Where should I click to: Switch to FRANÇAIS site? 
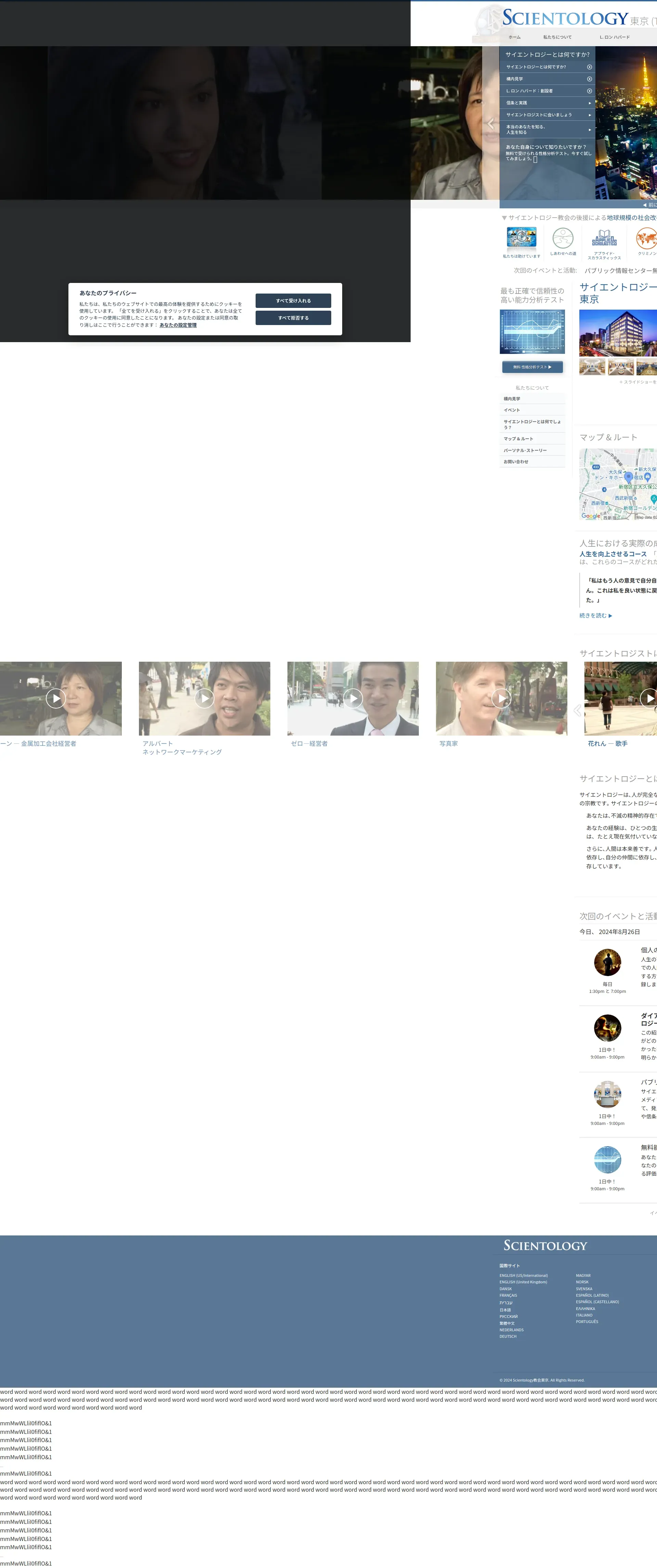(x=508, y=1295)
